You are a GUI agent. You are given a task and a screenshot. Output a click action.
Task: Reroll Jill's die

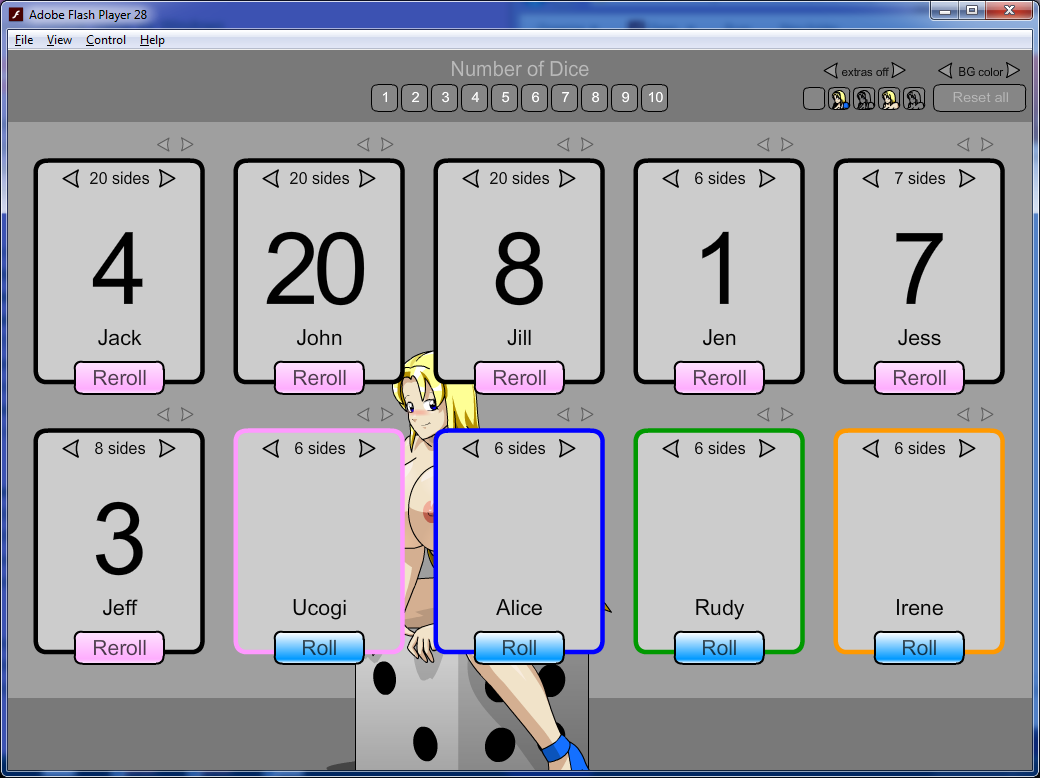point(519,378)
